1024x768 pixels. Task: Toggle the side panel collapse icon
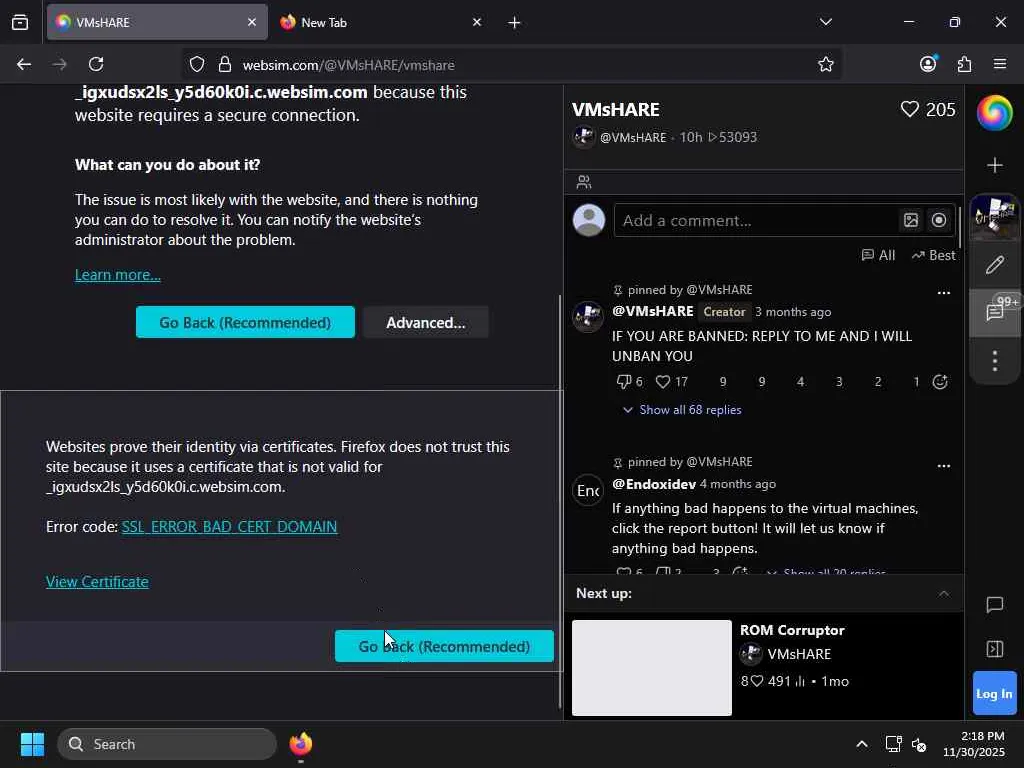coord(995,648)
